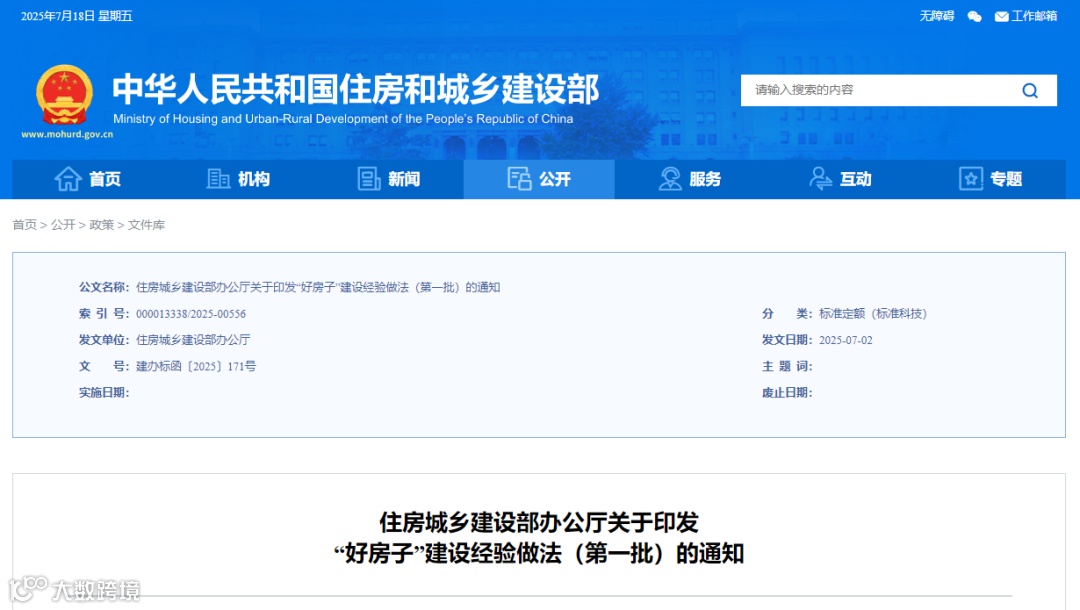Click the document icon beside 公开
This screenshot has width=1080, height=610.
click(519, 179)
